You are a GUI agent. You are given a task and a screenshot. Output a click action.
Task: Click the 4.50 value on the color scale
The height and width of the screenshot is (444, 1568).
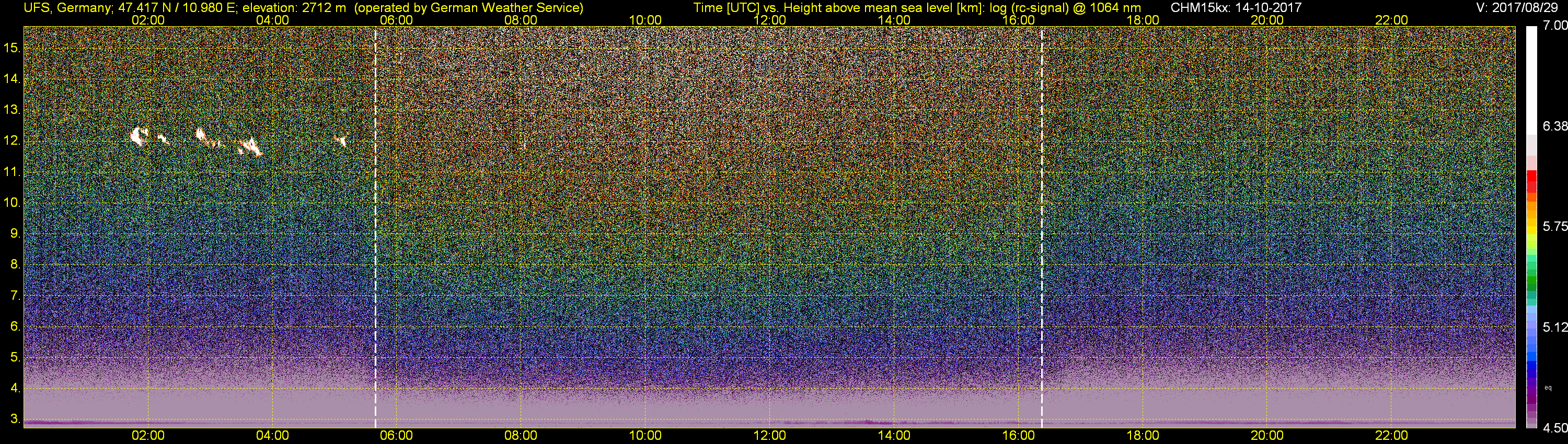1554,428
